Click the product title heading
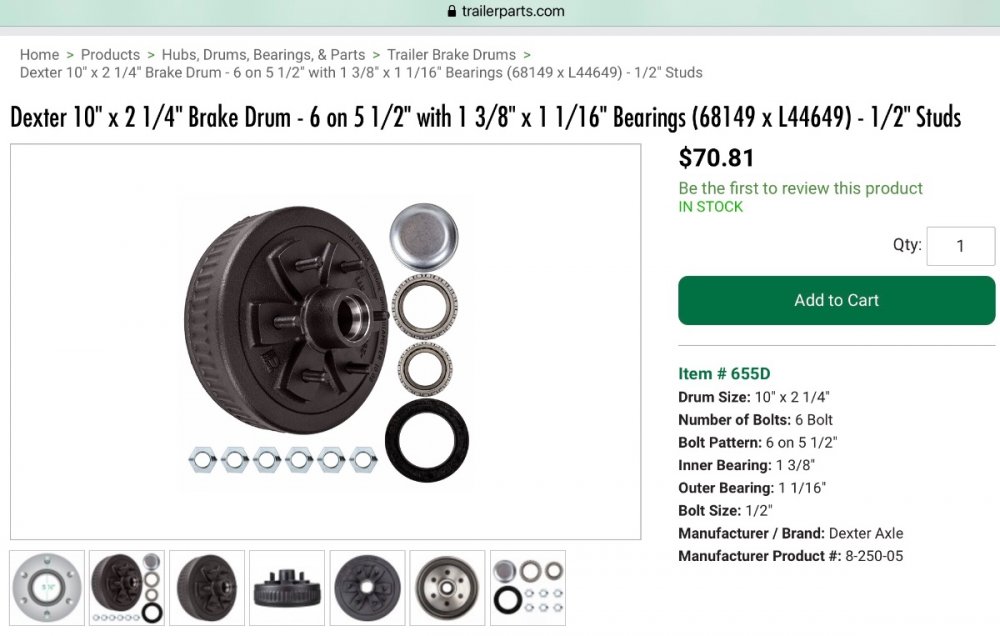 pos(485,117)
